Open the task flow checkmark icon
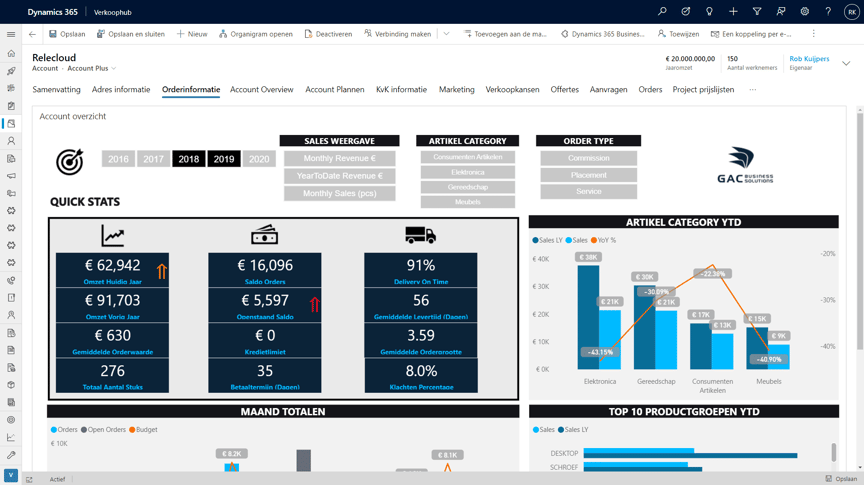The height and width of the screenshot is (485, 864). (x=685, y=12)
